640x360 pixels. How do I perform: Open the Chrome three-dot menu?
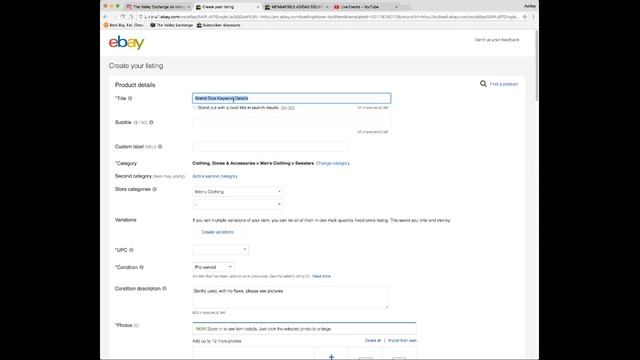click(x=533, y=17)
